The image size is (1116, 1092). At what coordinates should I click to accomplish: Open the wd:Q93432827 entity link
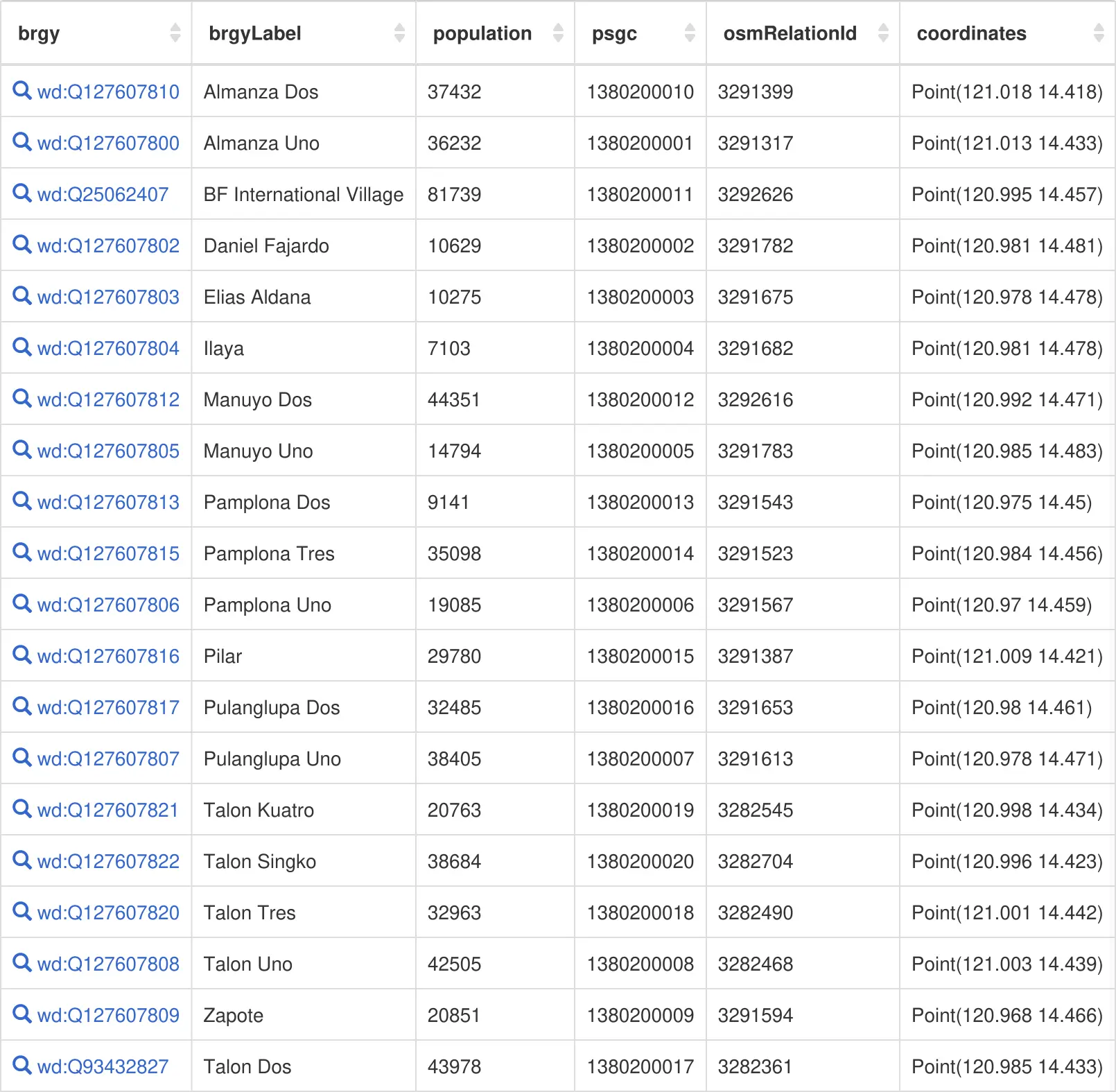pyautogui.click(x=103, y=1066)
